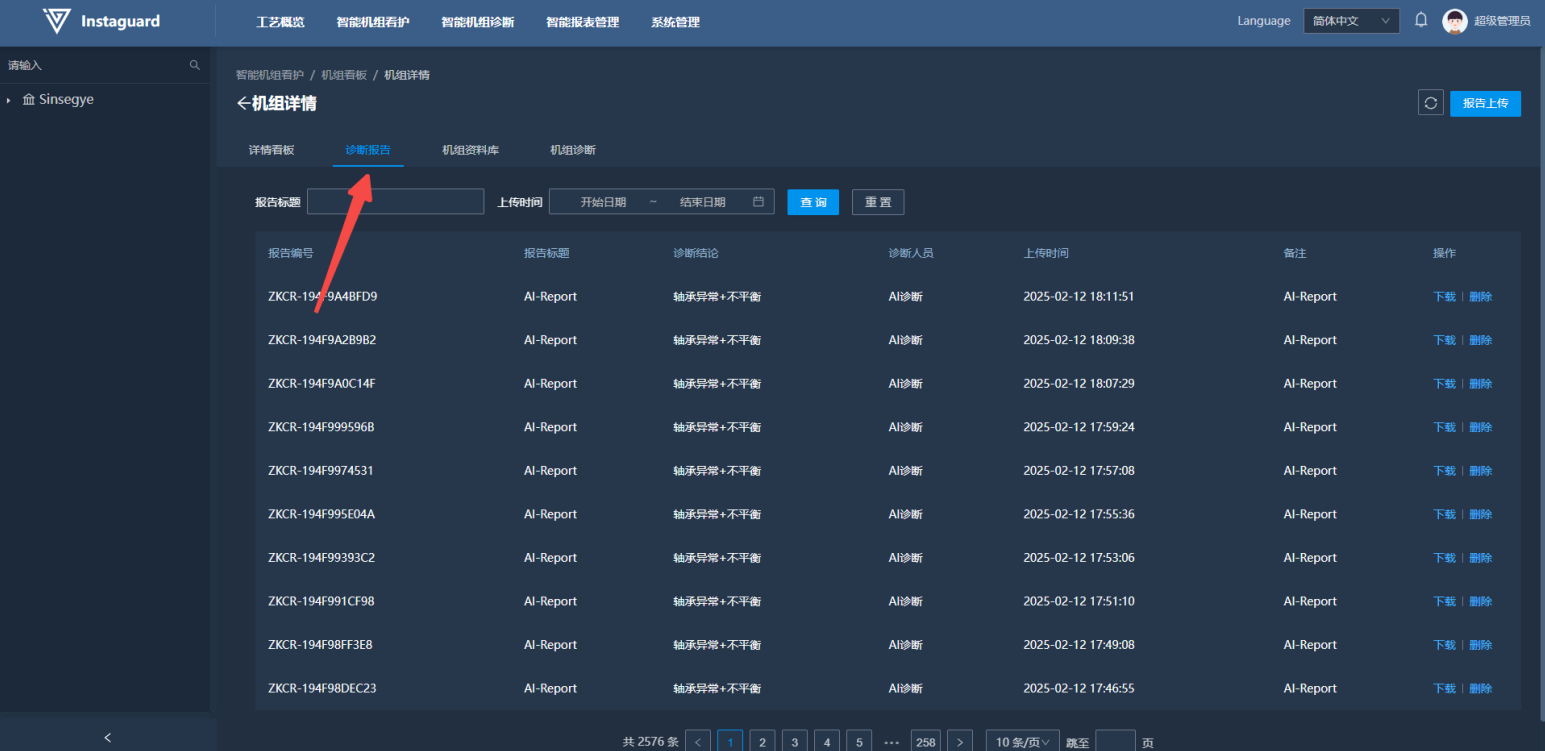Screen dimensions: 1545x751
Task: Click the 报告标题 input field
Action: point(395,202)
